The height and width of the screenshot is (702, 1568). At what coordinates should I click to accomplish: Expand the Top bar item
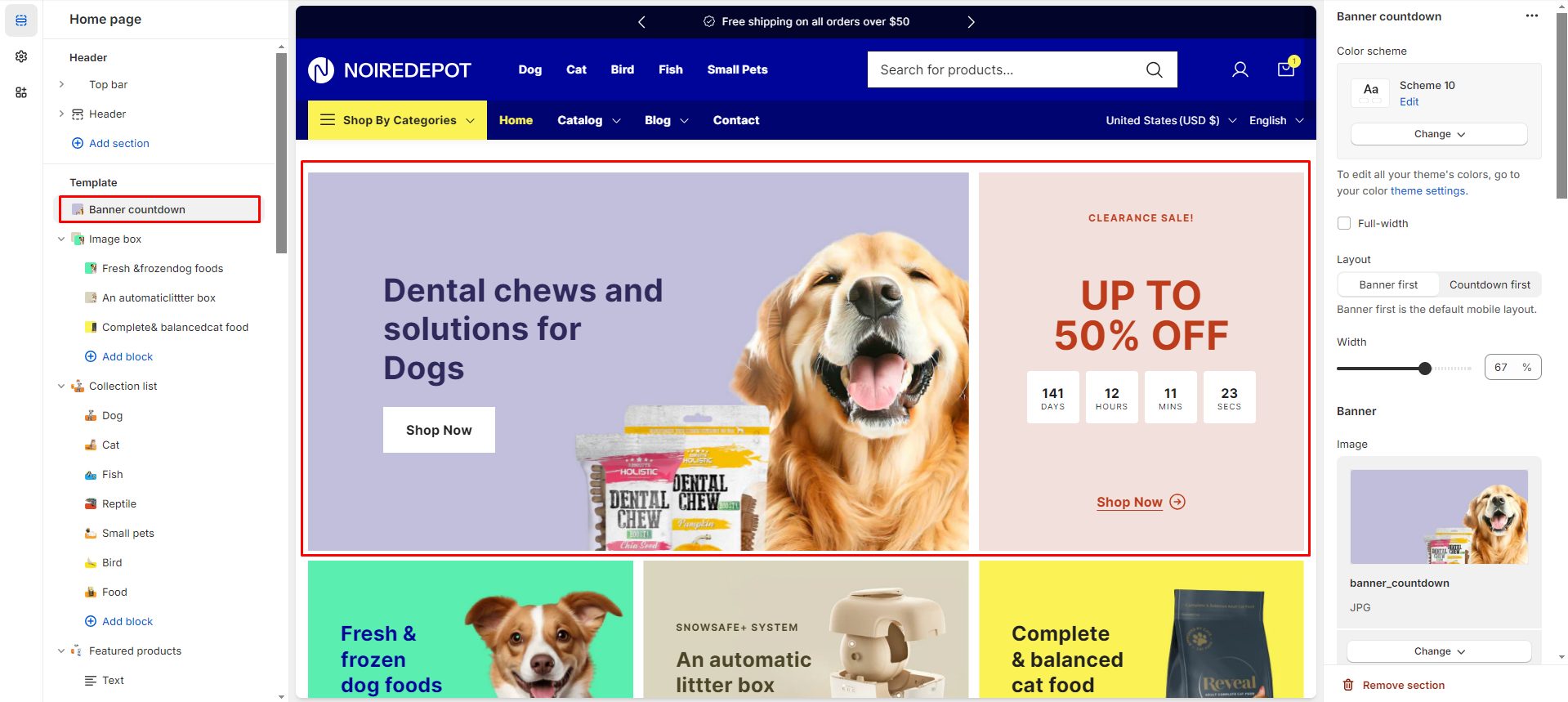point(61,84)
